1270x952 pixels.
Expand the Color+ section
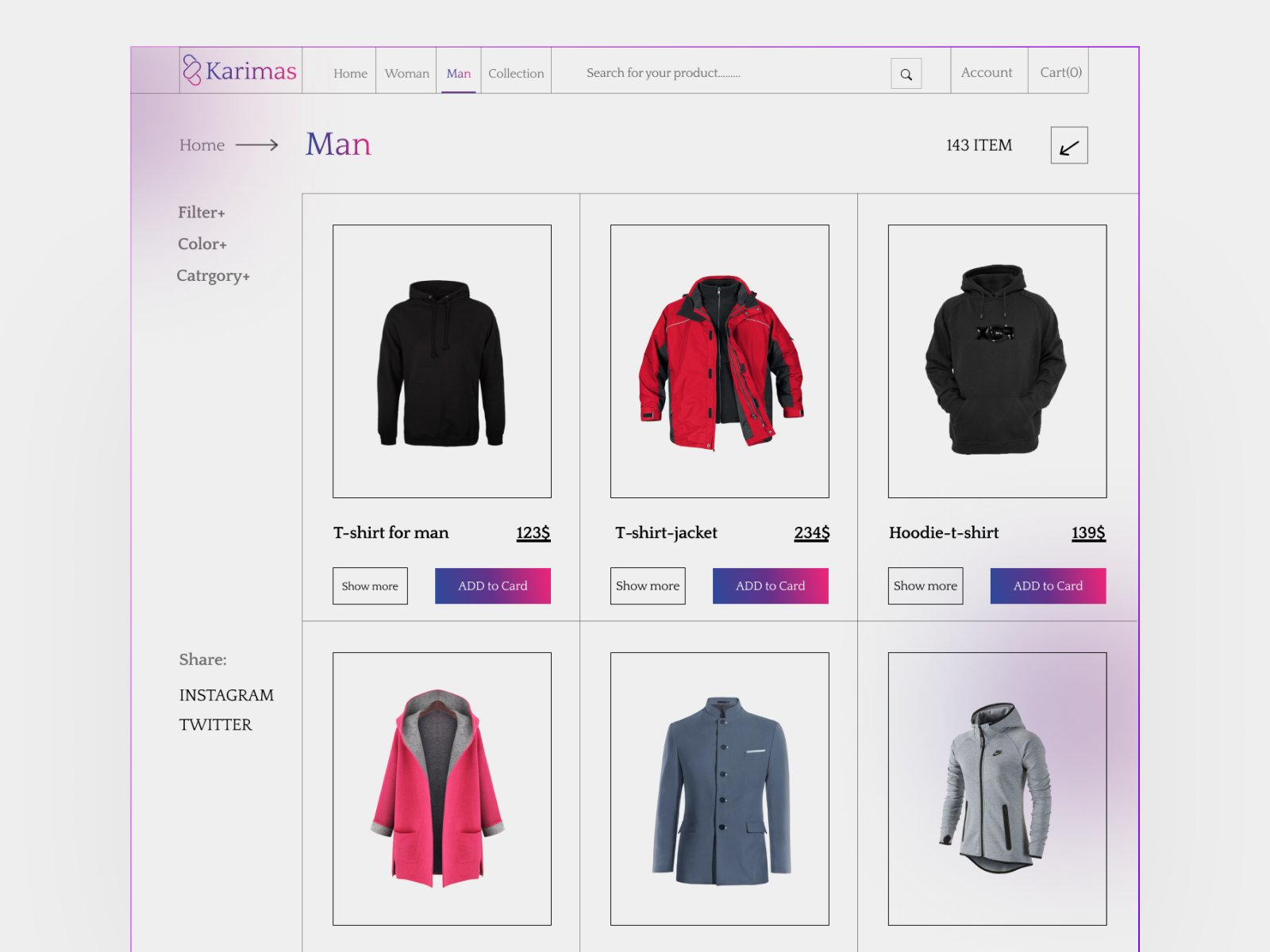[202, 244]
